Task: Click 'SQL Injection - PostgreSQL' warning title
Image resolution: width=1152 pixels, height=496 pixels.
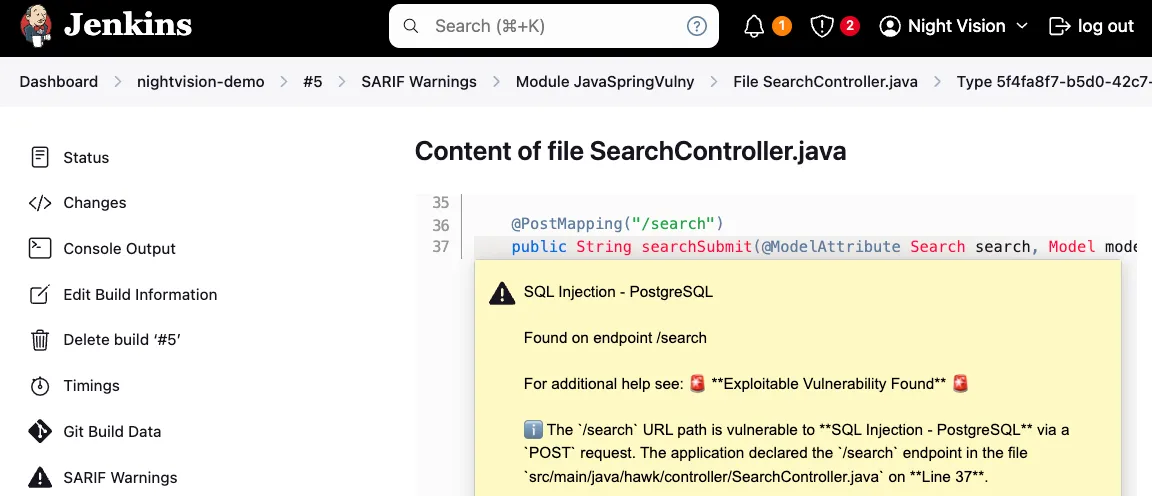Action: pos(618,292)
